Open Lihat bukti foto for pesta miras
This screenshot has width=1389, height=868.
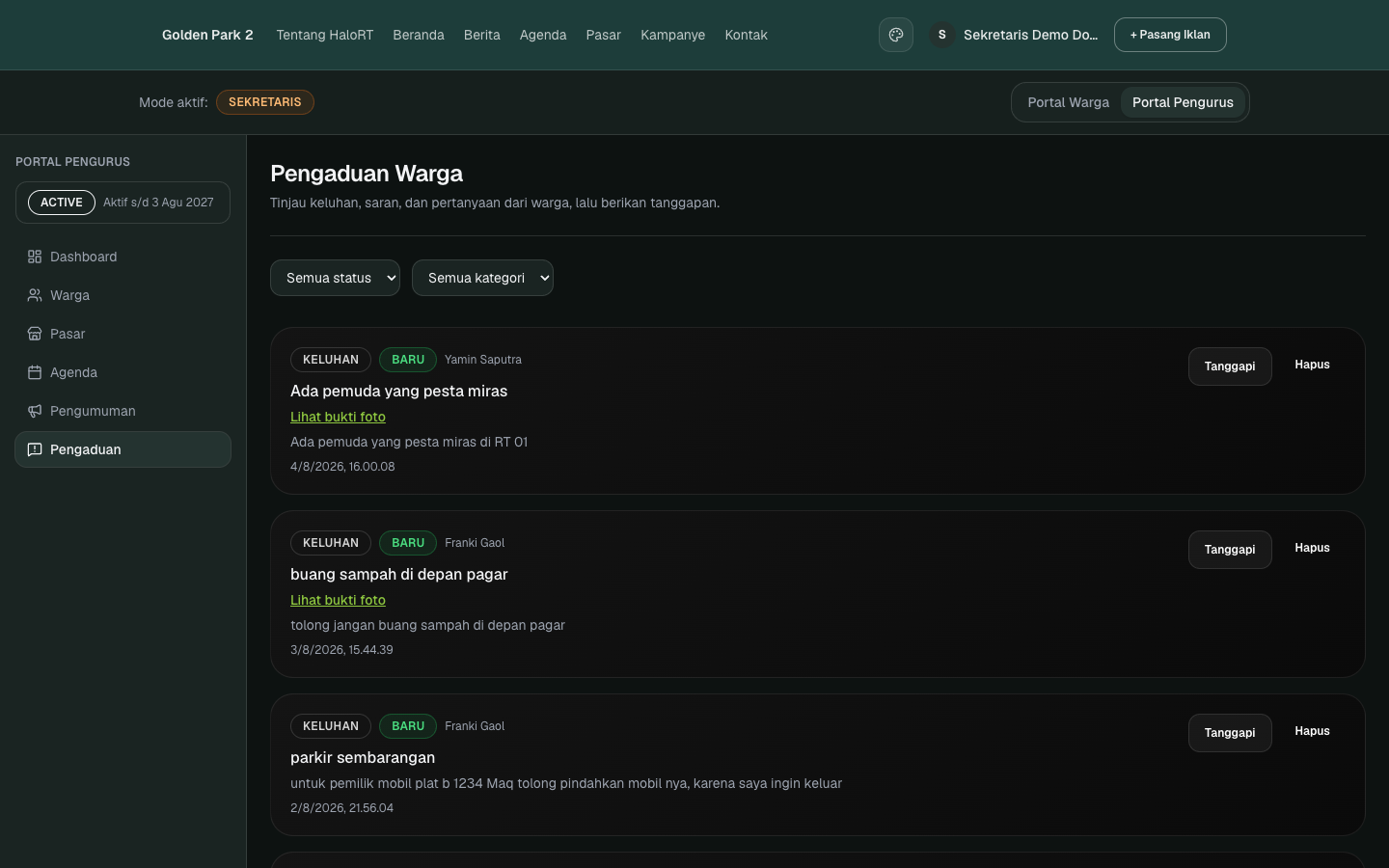[x=338, y=417]
